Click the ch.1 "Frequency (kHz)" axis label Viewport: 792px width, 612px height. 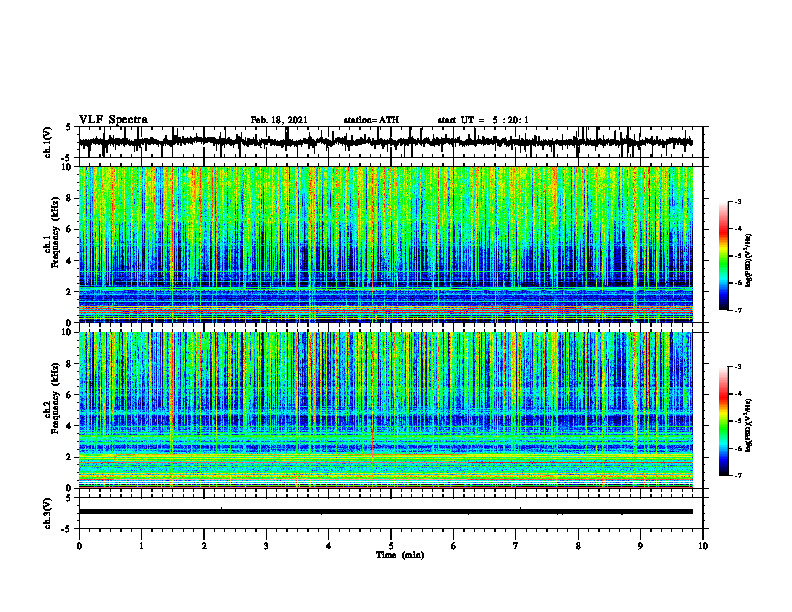pos(55,234)
